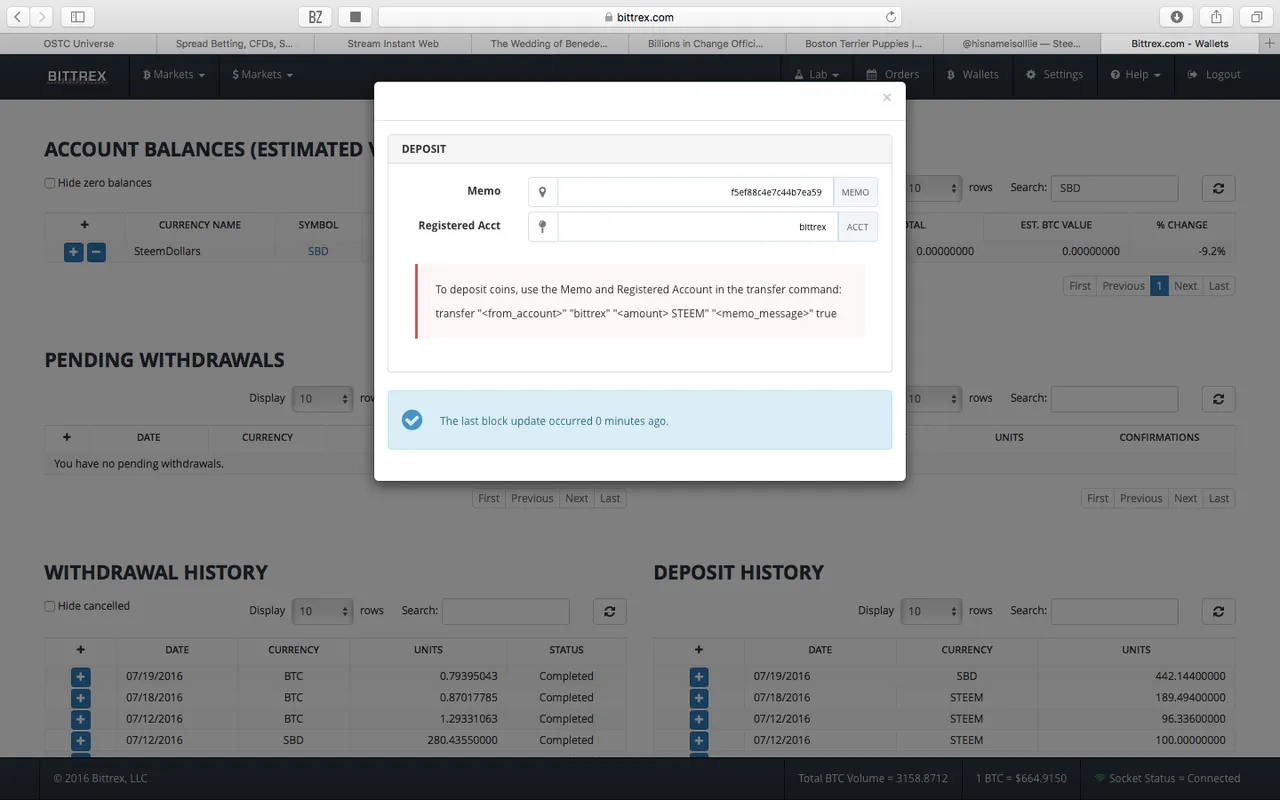Toggle the Safari sidebar button
This screenshot has width=1280, height=800.
pos(77,17)
